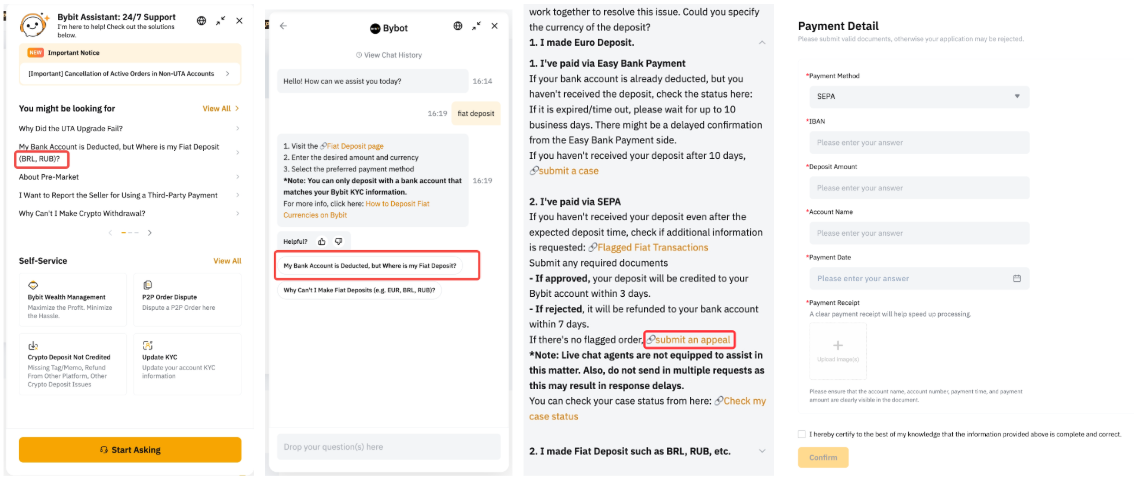The image size is (1134, 486).
Task: Click the IBAN input field
Action: (919, 142)
